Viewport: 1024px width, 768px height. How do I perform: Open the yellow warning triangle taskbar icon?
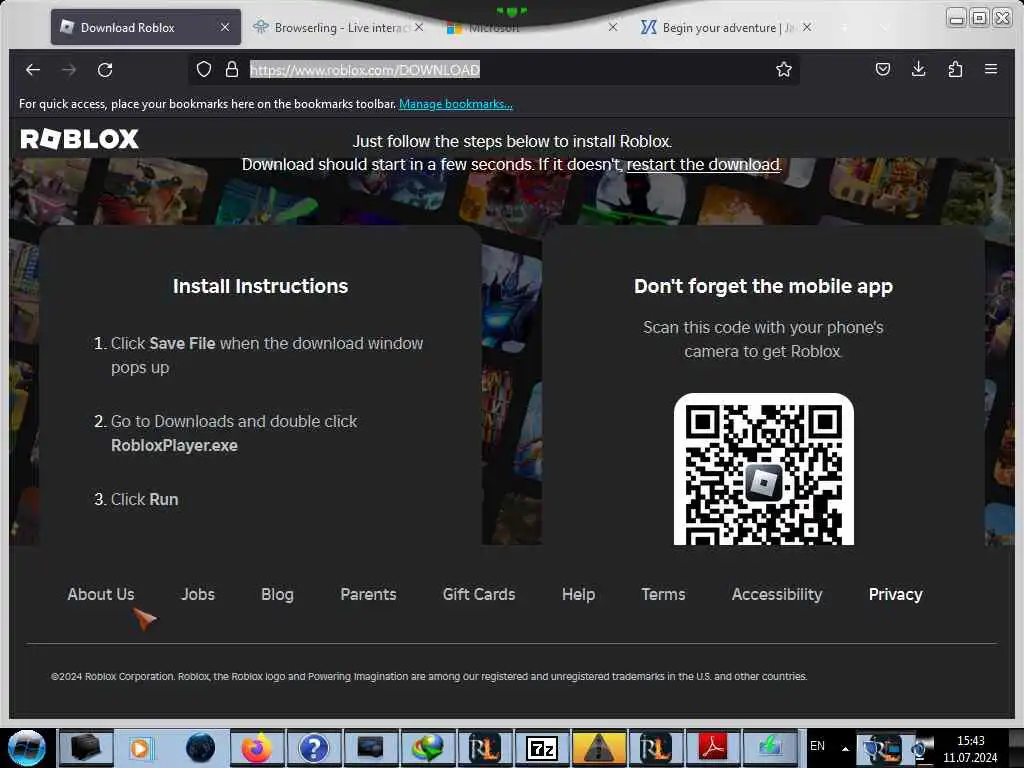(598, 748)
